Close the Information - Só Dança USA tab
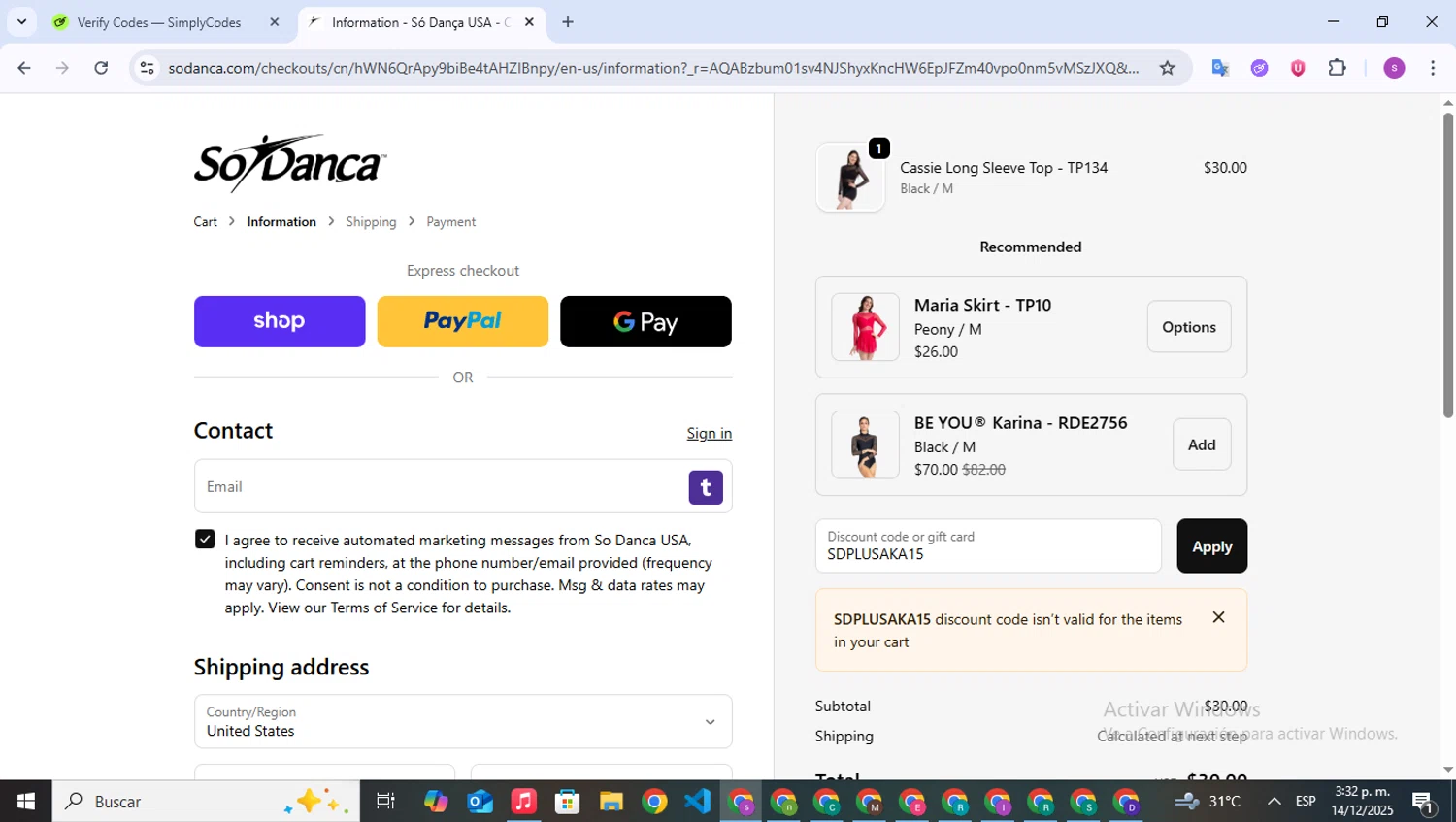 (529, 21)
